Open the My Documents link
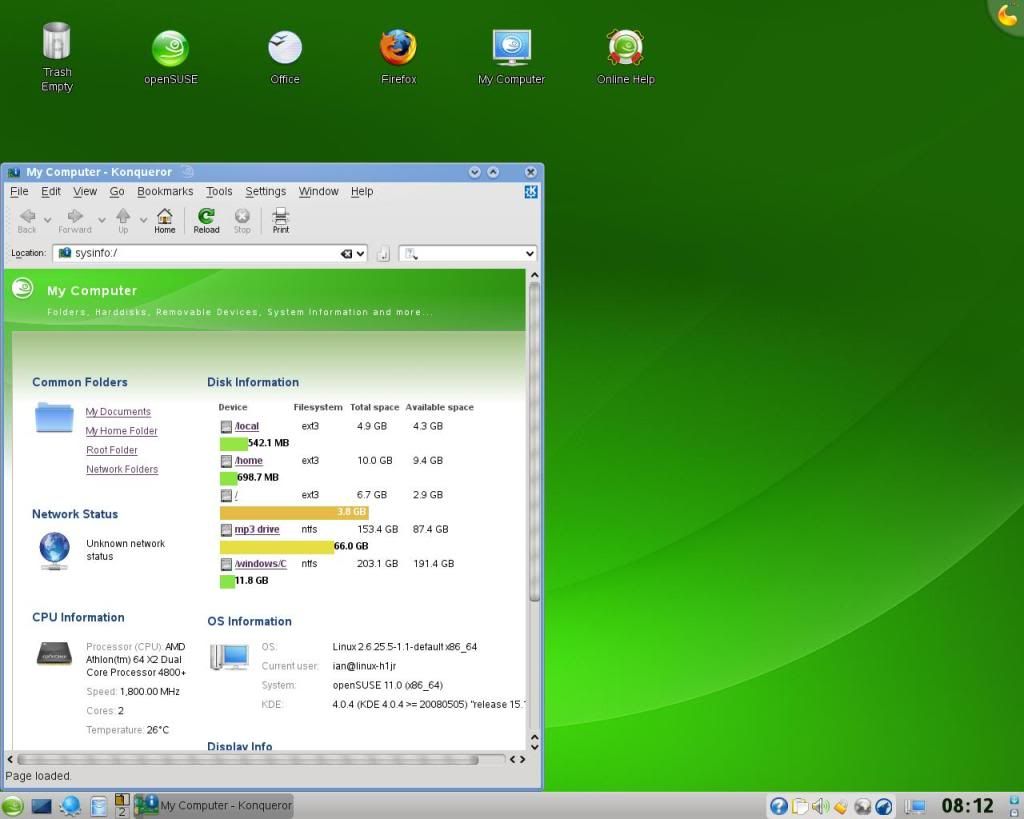Viewport: 1024px width, 819px height. tap(118, 411)
